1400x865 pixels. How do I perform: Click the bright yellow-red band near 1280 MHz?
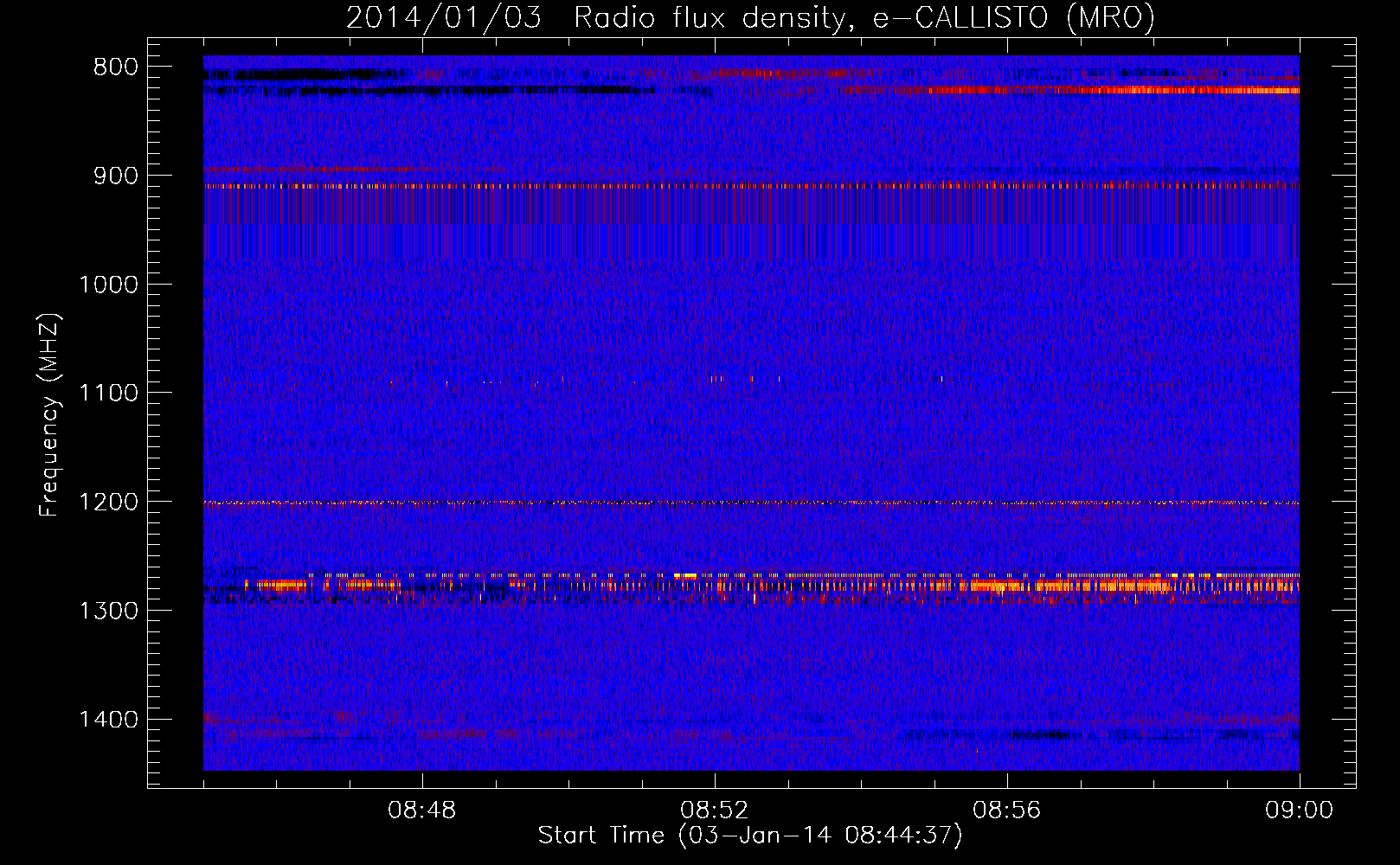tap(751, 585)
